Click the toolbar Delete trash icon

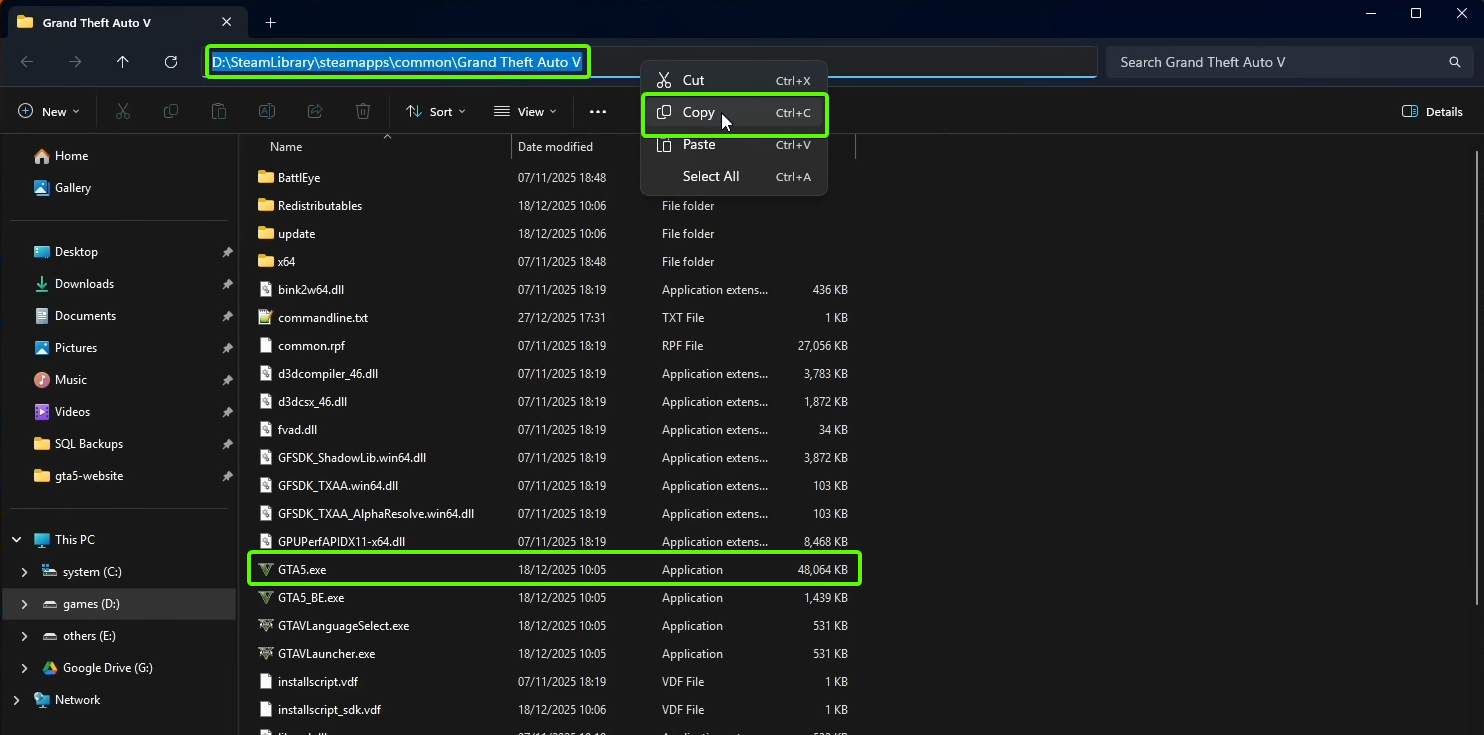[x=363, y=112]
